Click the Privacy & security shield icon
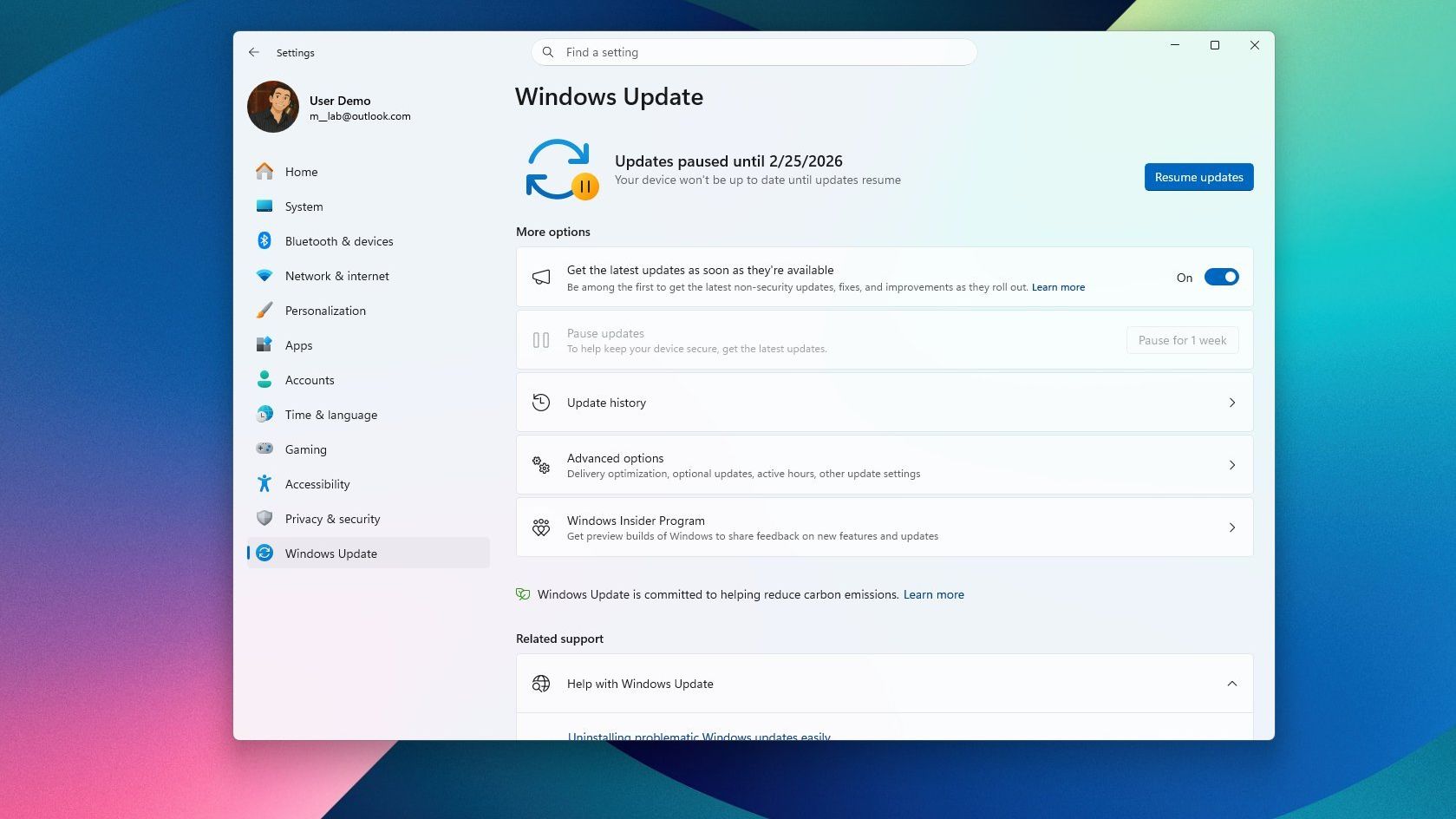This screenshot has width=1456, height=819. pos(264,519)
